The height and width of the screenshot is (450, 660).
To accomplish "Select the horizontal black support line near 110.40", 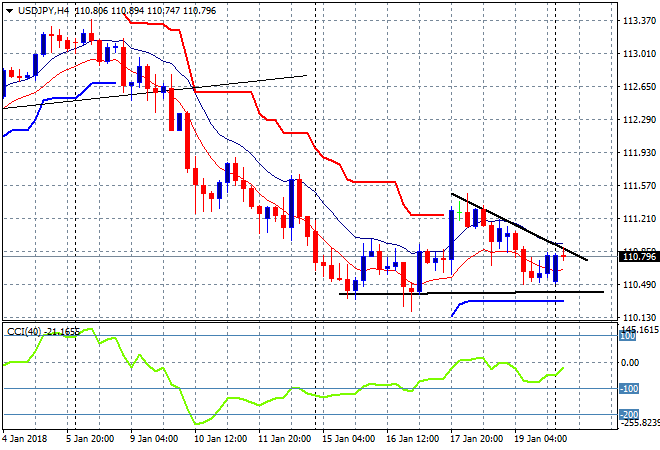I will (x=471, y=293).
